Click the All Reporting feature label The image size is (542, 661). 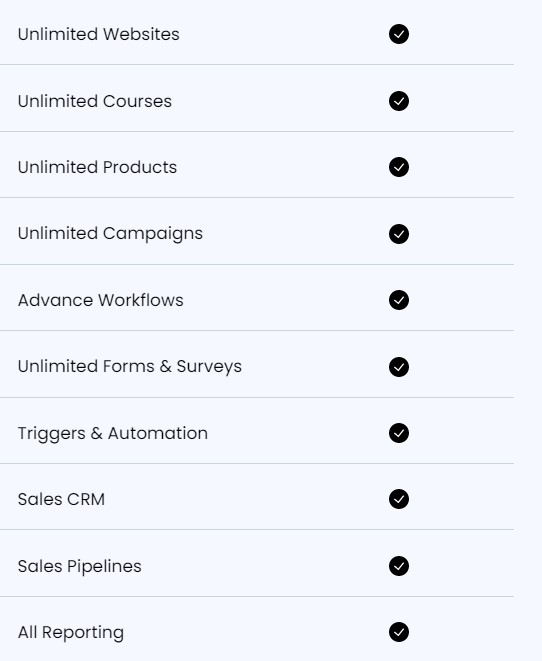click(x=71, y=633)
